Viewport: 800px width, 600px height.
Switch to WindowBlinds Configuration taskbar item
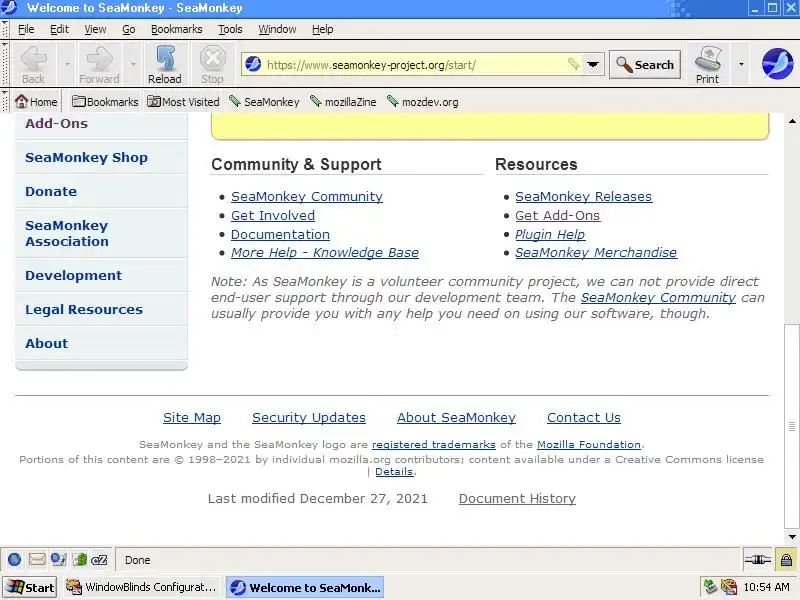(x=141, y=587)
